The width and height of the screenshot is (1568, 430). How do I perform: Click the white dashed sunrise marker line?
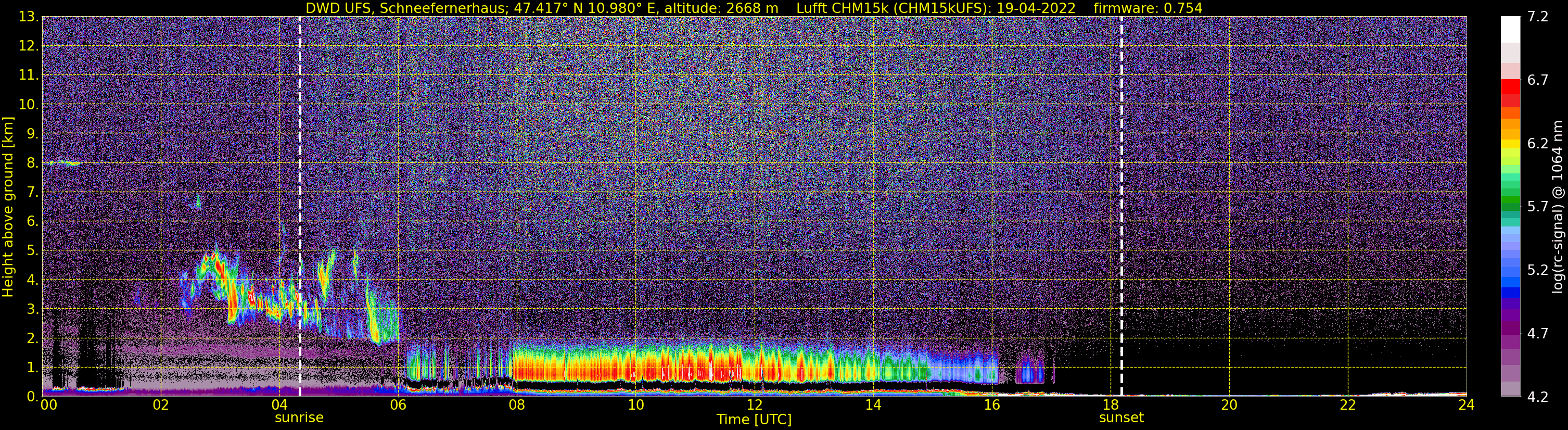point(300,207)
